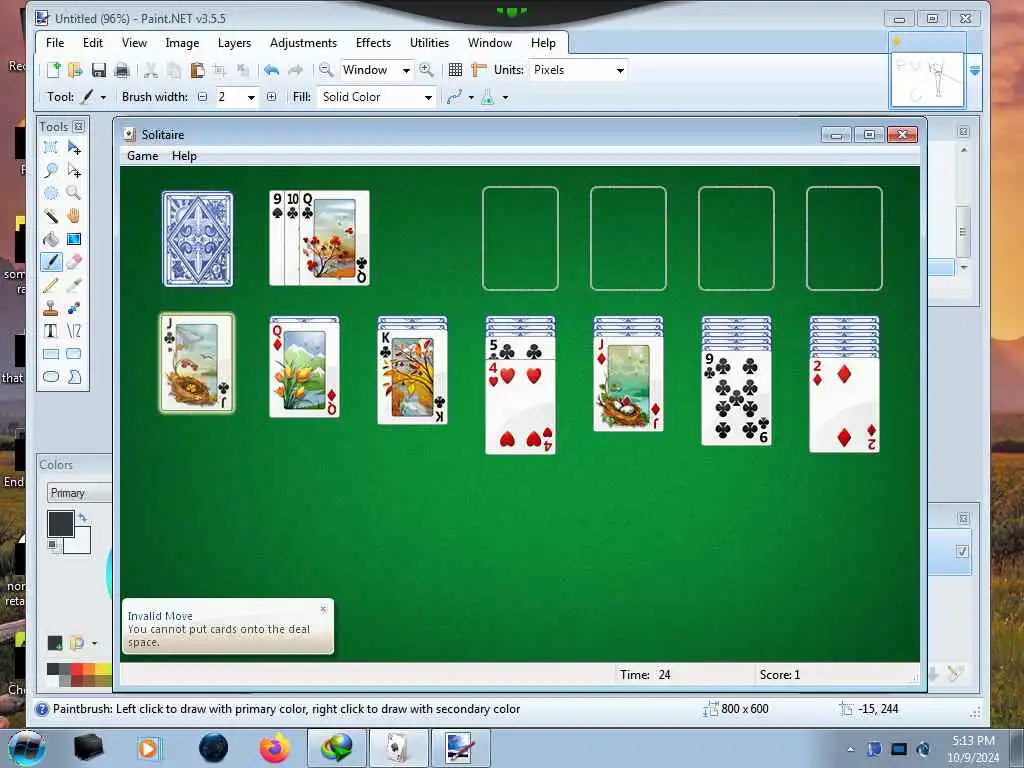Decrease brush width with minus button
Image resolution: width=1024 pixels, height=768 pixels.
[x=202, y=97]
